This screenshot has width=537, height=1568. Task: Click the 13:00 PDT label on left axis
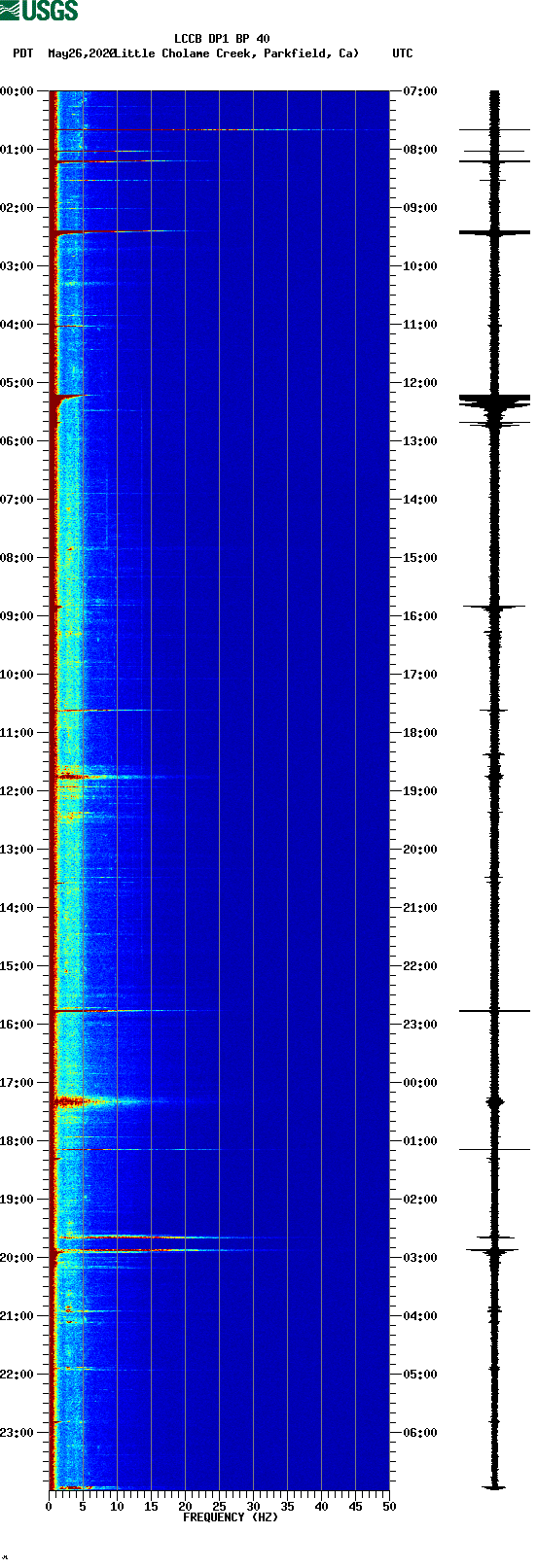pos(18,850)
